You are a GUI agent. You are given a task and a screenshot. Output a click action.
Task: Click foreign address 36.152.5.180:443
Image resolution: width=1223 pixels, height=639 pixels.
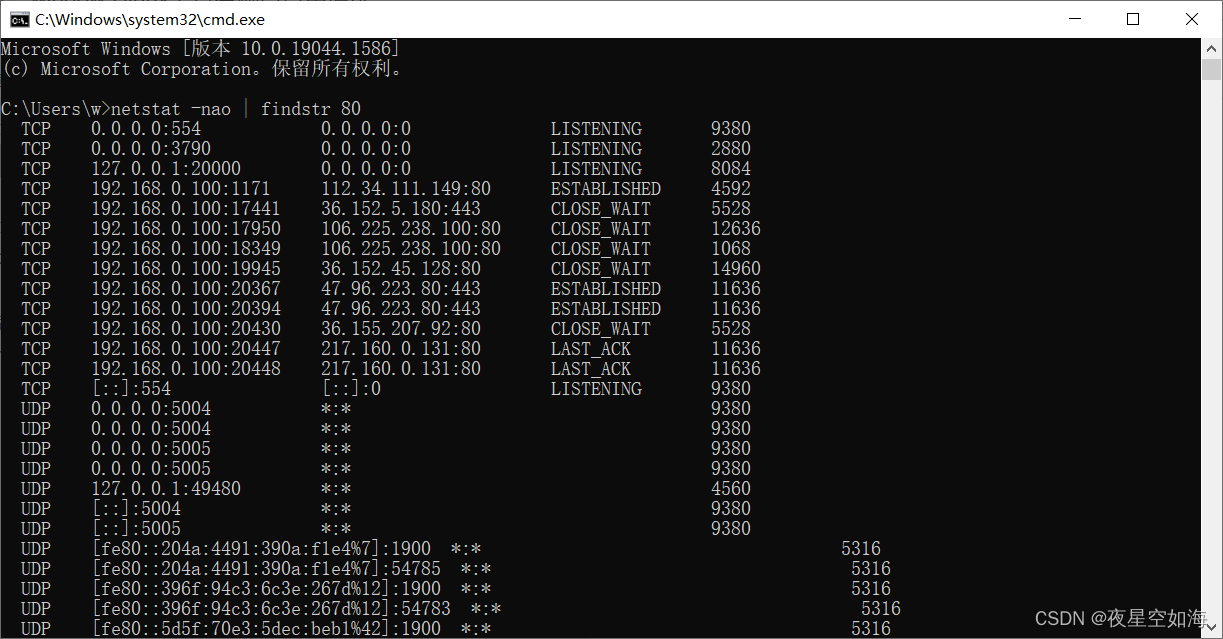coord(401,209)
